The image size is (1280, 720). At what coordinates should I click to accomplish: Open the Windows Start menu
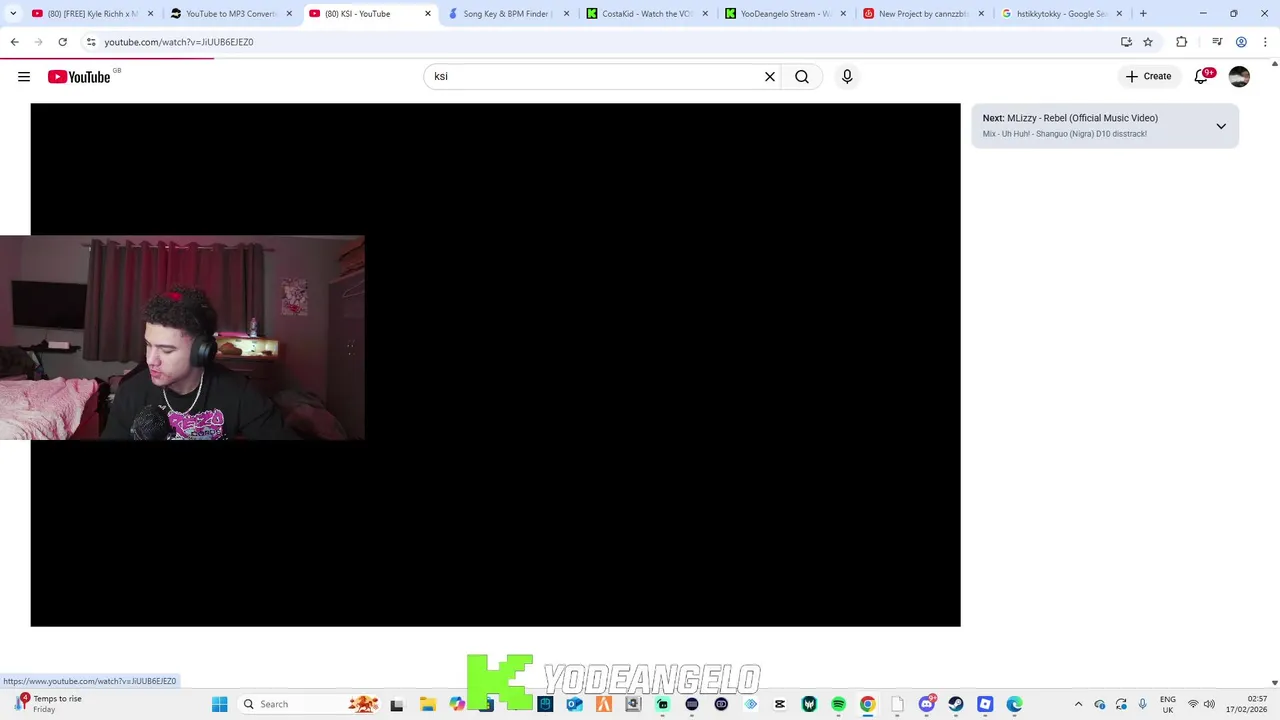(x=220, y=704)
